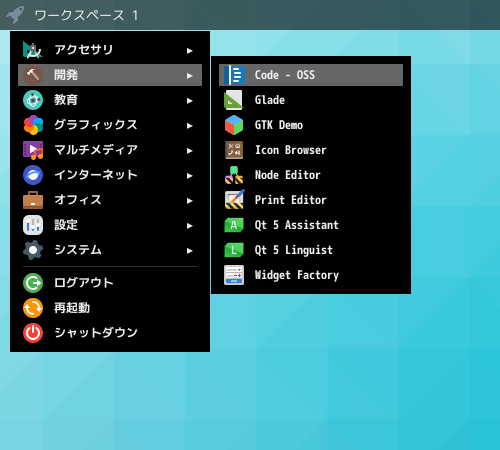Image resolution: width=500 pixels, height=450 pixels.
Task: Launch Icon Browser from the submenu
Action: [311, 150]
